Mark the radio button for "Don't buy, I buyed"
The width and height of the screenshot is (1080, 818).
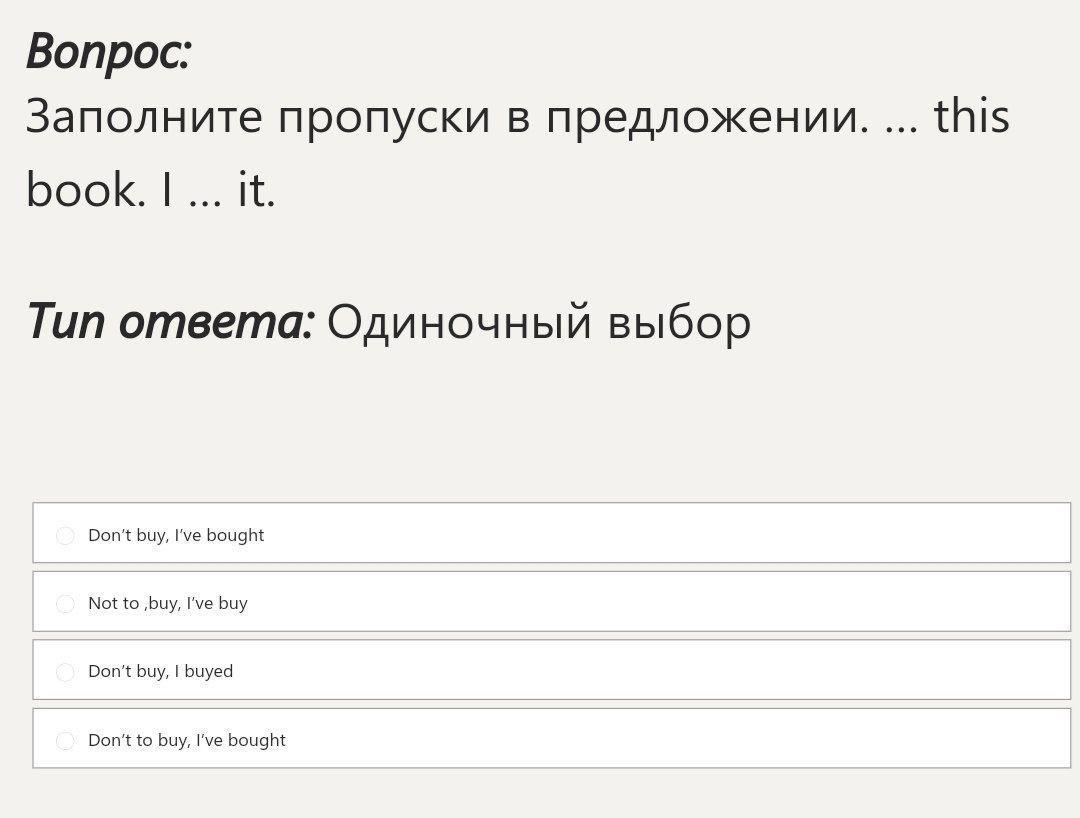point(66,672)
